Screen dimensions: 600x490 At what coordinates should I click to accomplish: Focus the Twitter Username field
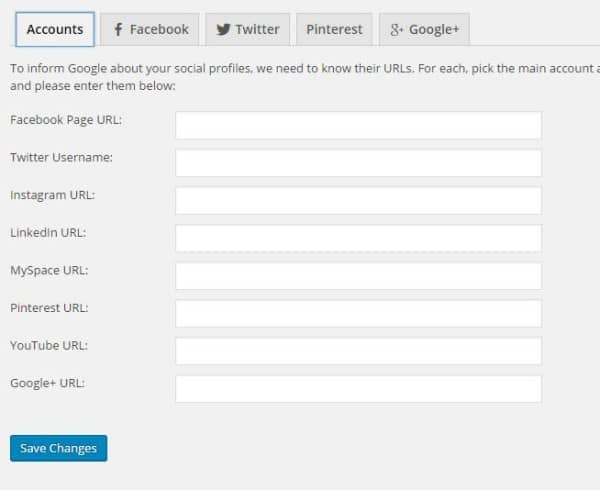coord(358,163)
